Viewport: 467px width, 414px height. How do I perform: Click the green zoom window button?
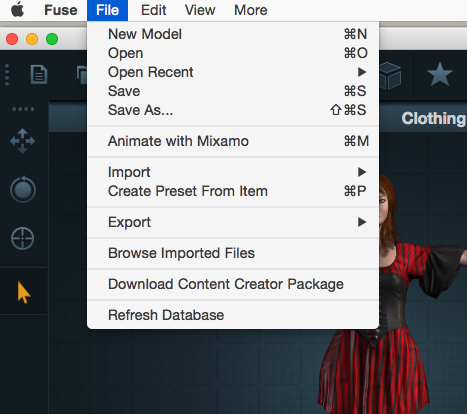pos(52,39)
